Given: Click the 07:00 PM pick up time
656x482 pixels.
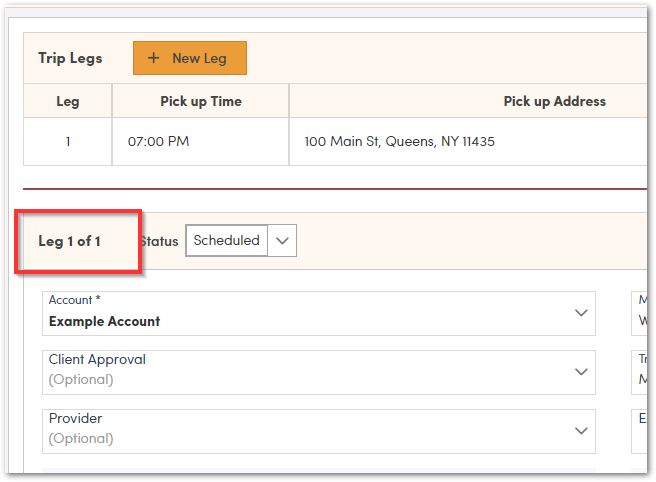Looking at the screenshot, I should 159,141.
